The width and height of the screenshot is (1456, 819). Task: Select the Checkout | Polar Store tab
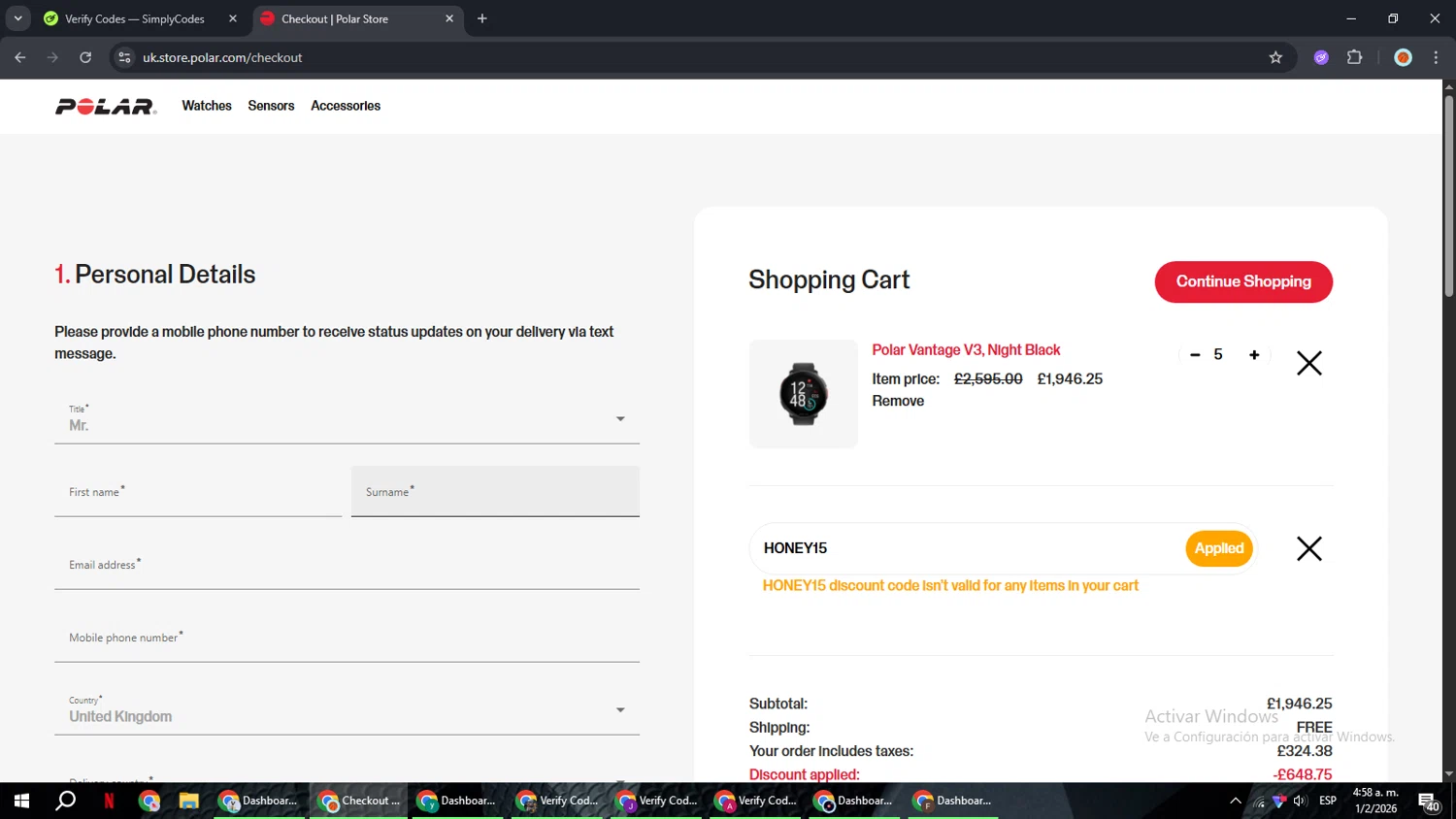click(335, 18)
